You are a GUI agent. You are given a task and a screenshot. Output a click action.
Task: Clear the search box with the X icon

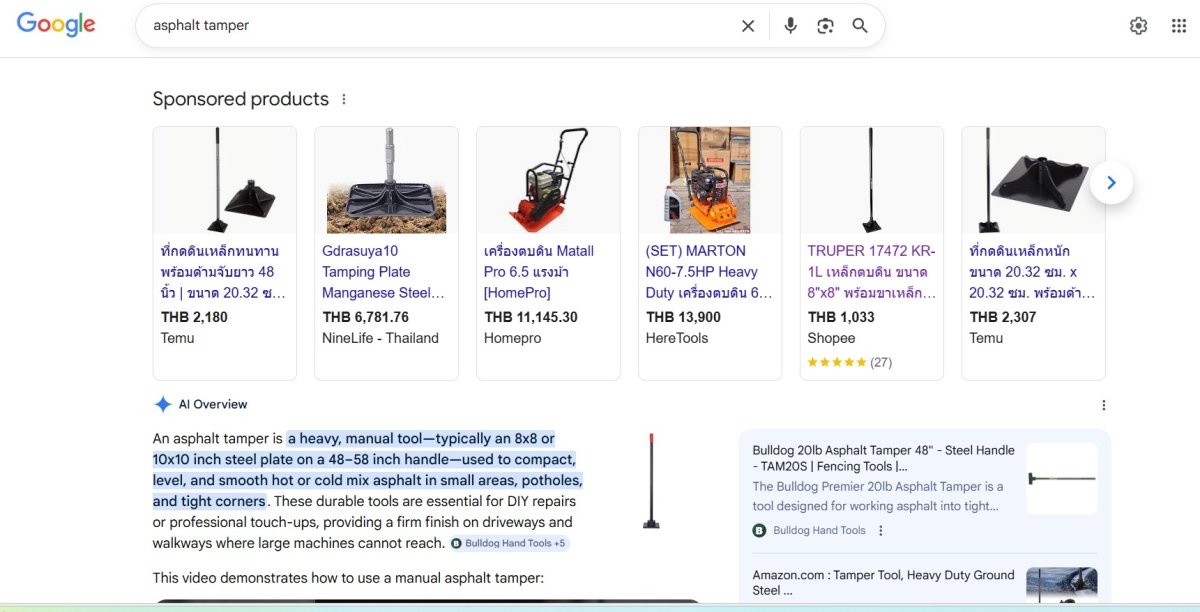748,26
